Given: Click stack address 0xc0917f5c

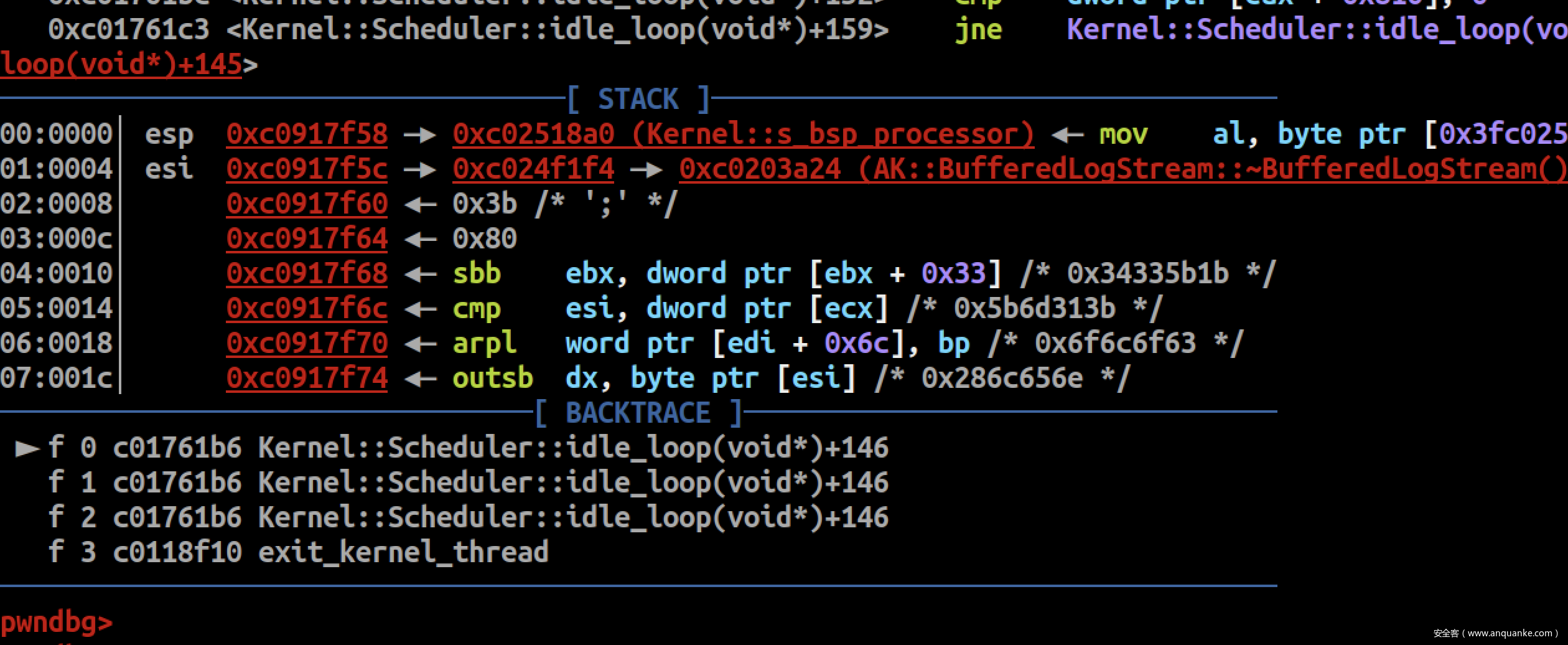Looking at the screenshot, I should 307,169.
